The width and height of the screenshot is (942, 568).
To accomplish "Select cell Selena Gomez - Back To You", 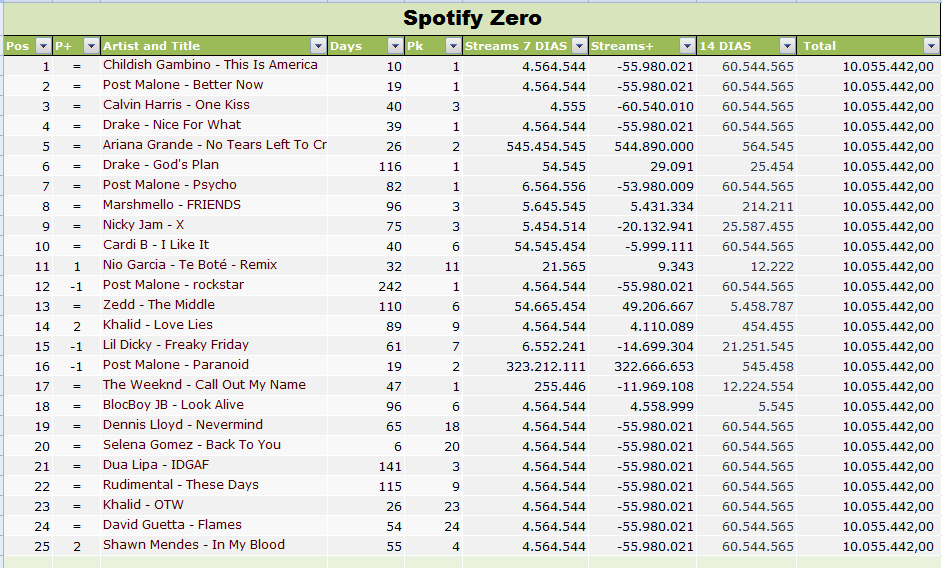I will 214,445.
